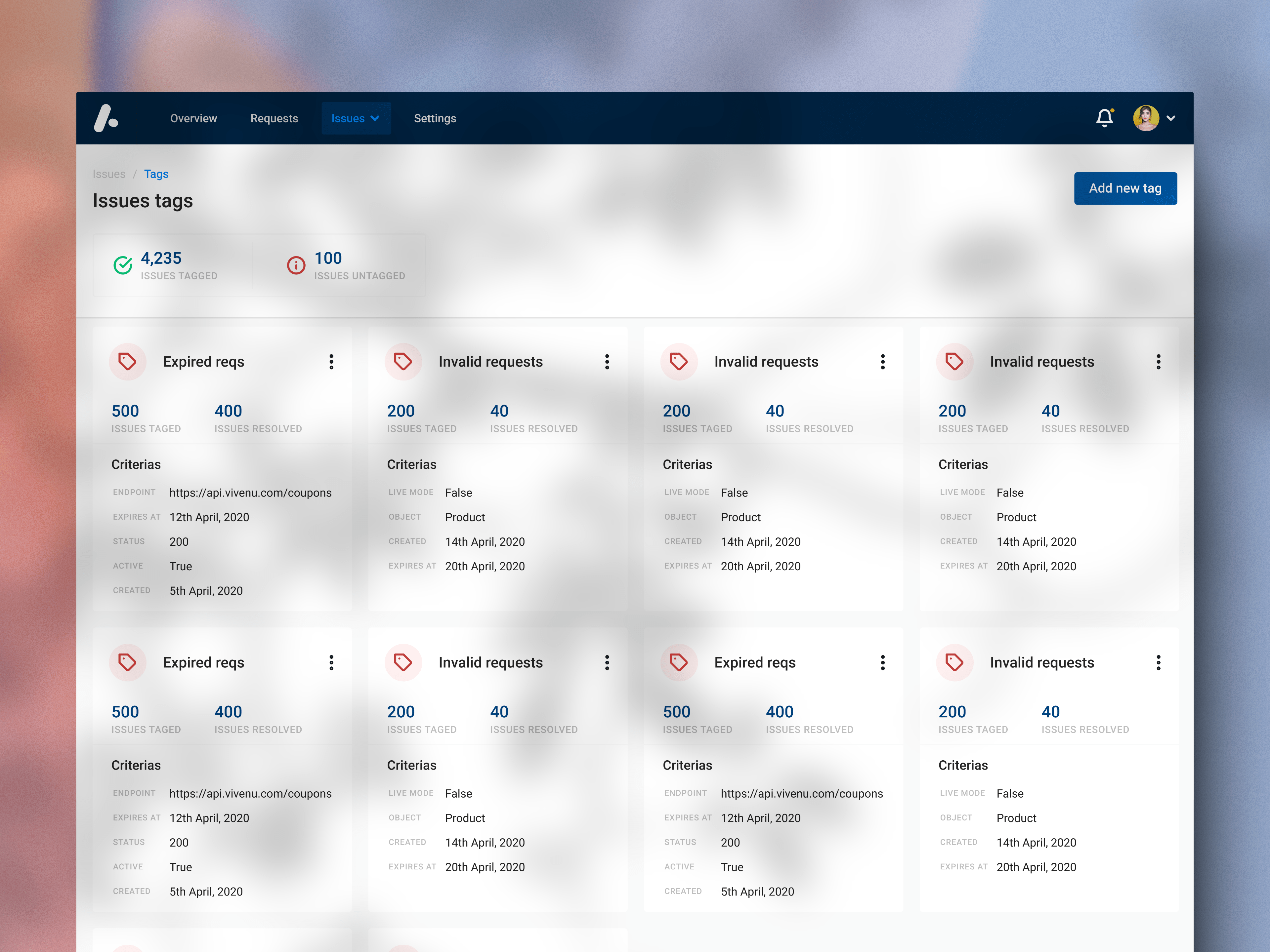Click the Tags breadcrumb link

[x=156, y=174]
